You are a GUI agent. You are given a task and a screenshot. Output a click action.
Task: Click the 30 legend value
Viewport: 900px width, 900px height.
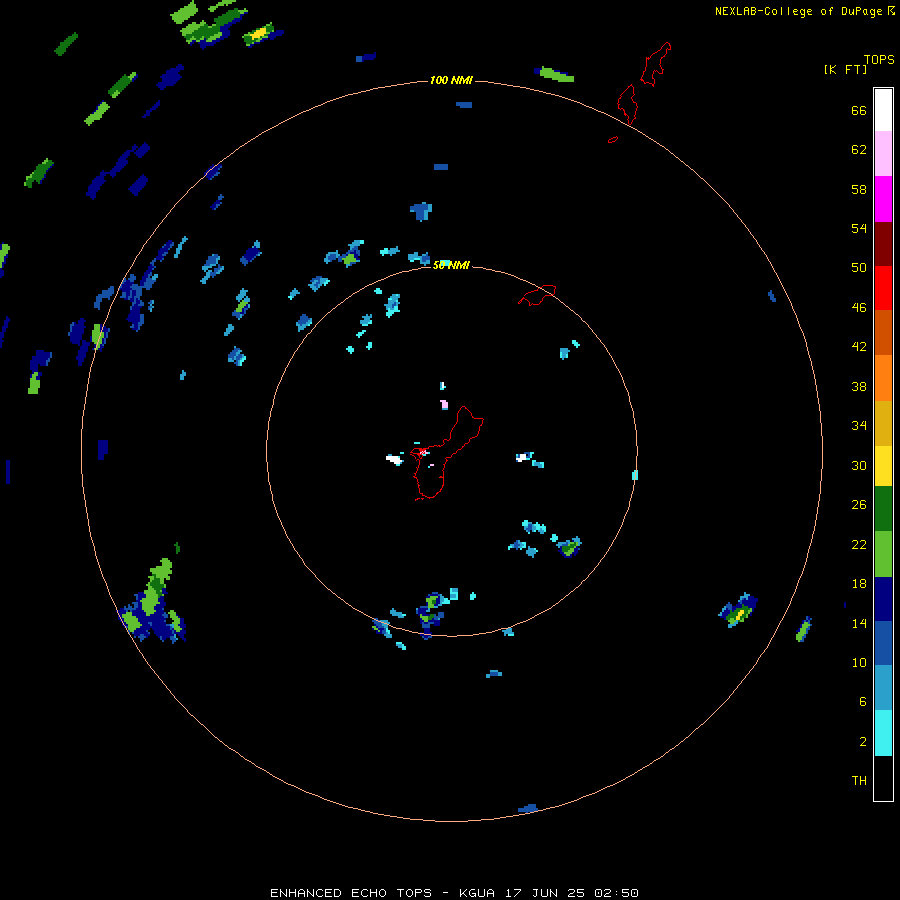click(x=859, y=465)
